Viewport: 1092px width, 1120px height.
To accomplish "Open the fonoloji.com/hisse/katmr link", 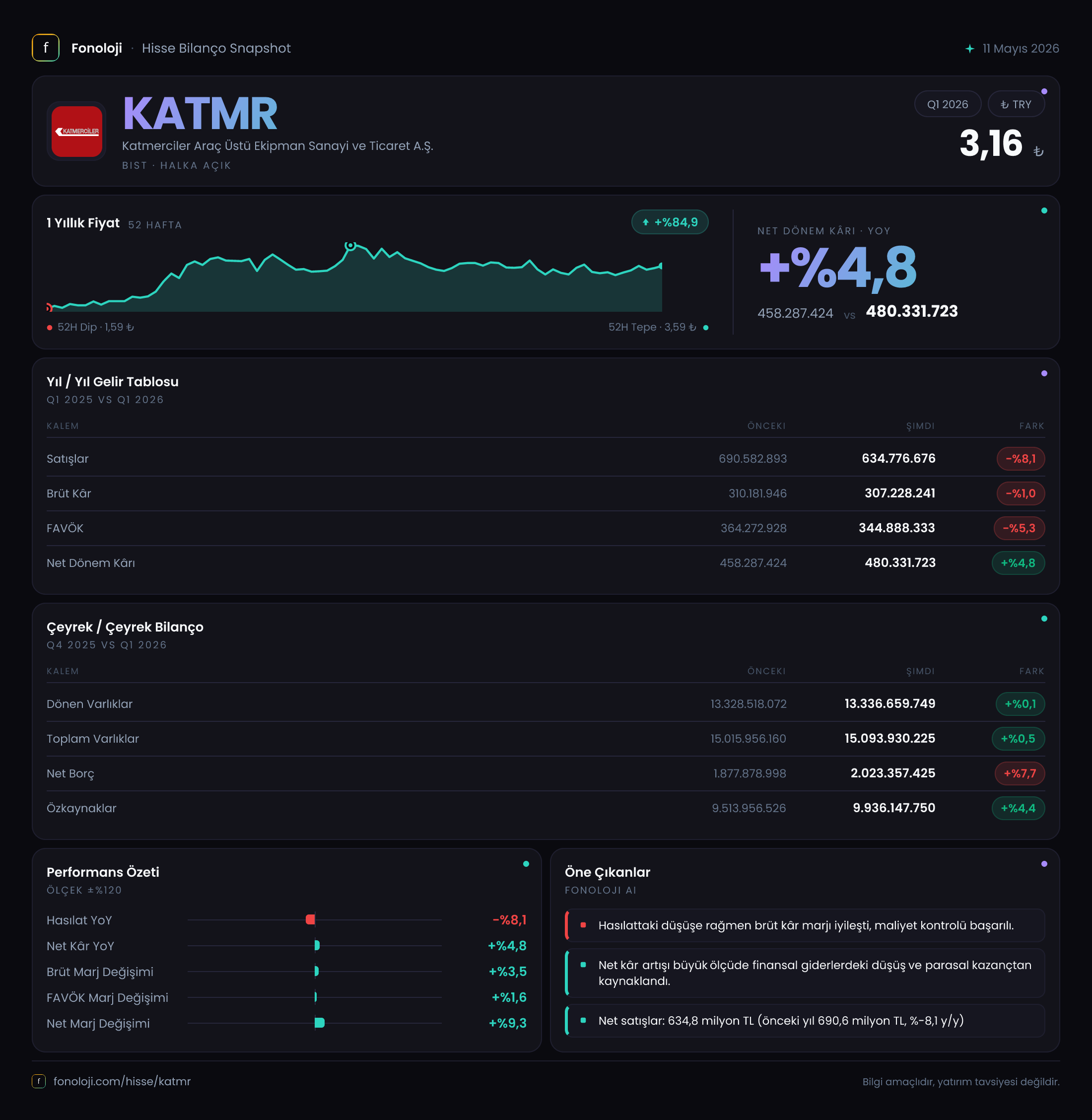I will tap(122, 1081).
